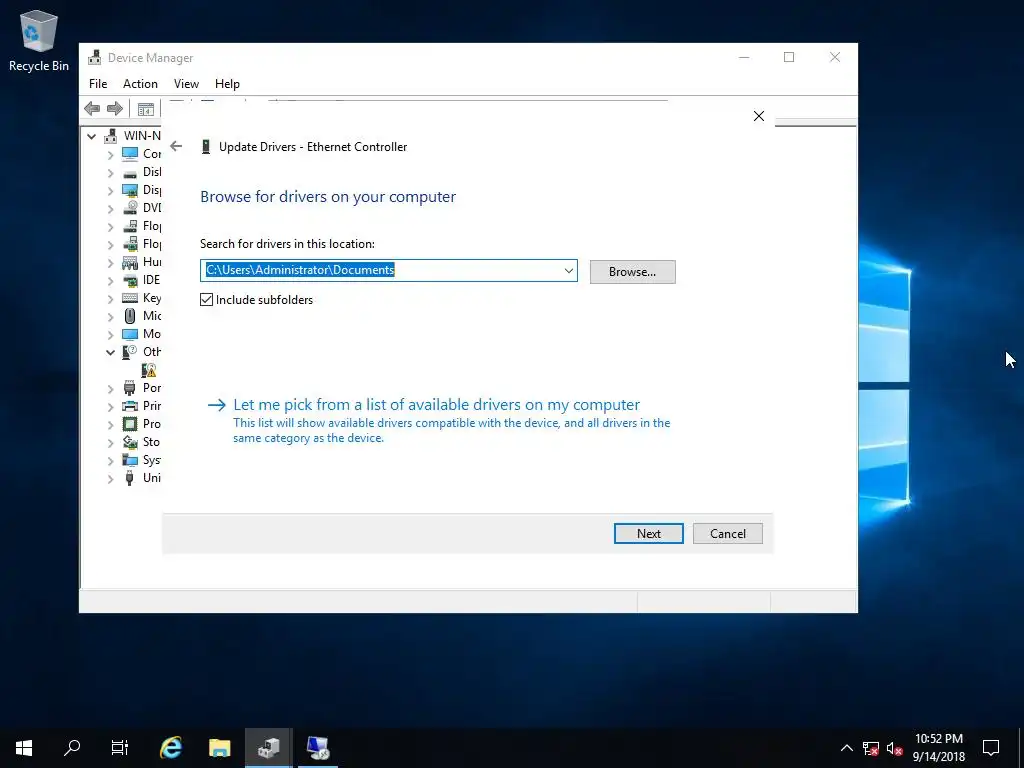Click the Ports category icon
Screen dimensions: 1024x768
click(x=130, y=388)
